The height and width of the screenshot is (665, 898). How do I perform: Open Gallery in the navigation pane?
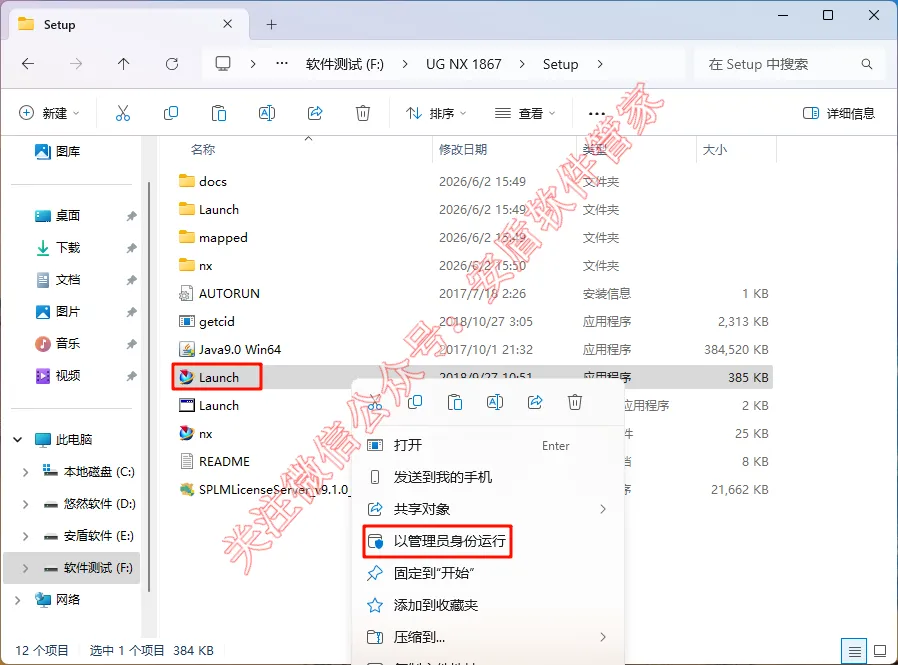pos(57,151)
